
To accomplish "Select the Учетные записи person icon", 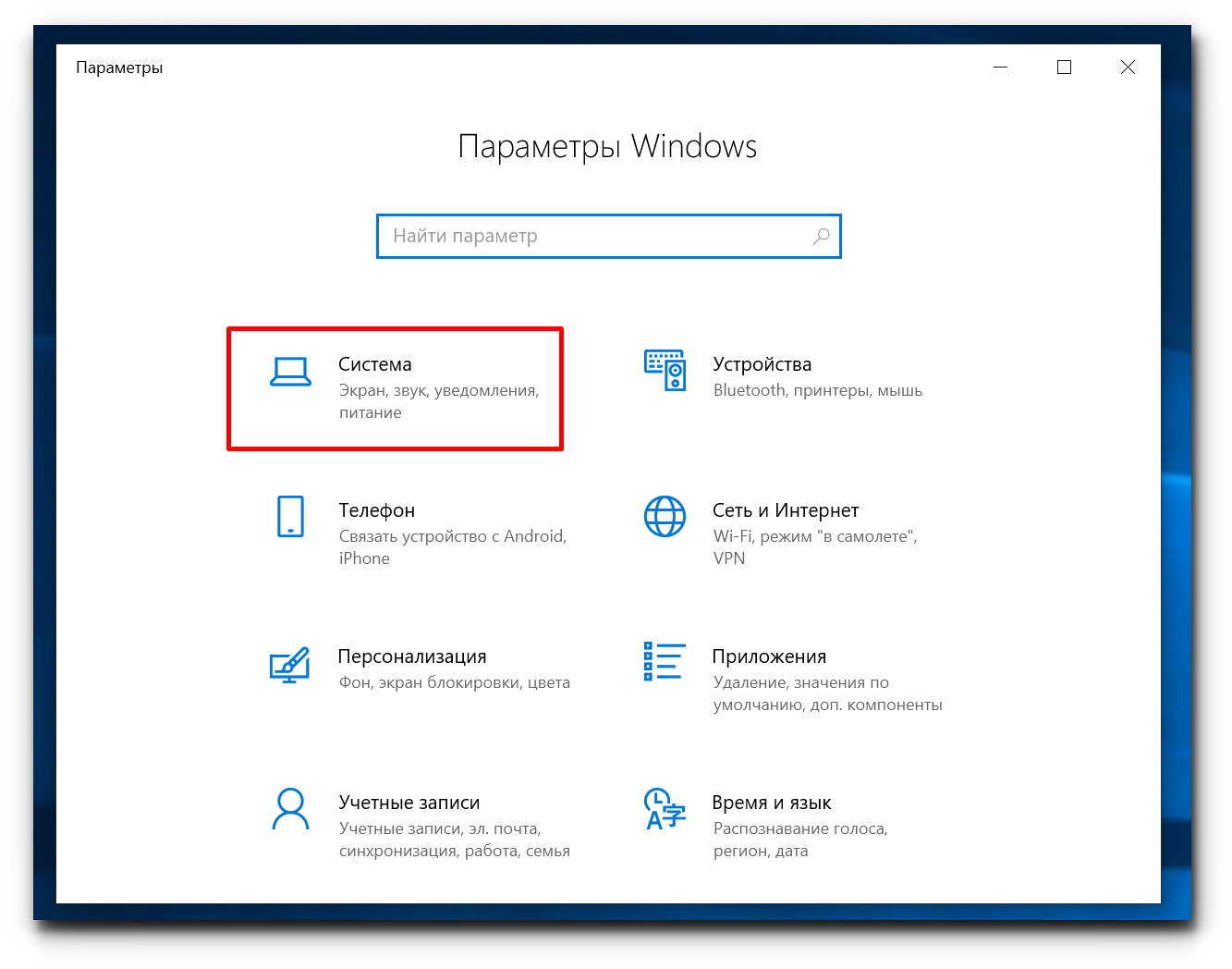I will point(290,809).
